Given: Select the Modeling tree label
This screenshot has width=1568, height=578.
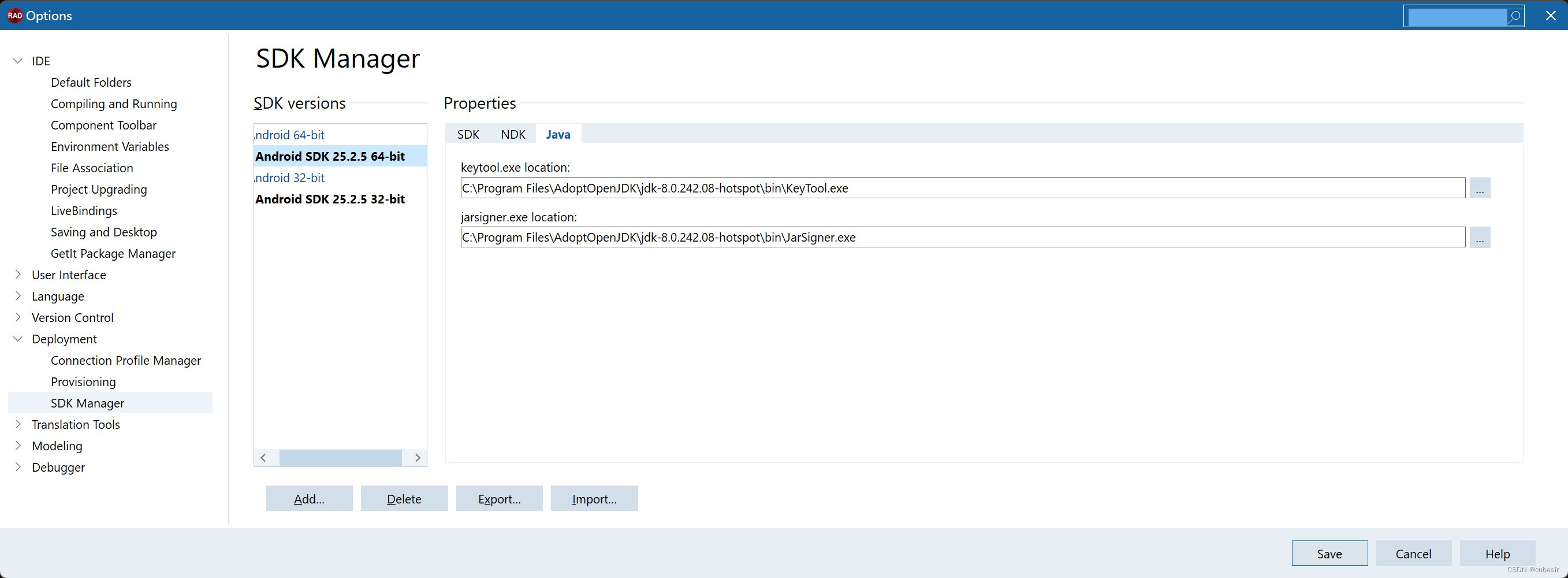Looking at the screenshot, I should pos(57,446).
